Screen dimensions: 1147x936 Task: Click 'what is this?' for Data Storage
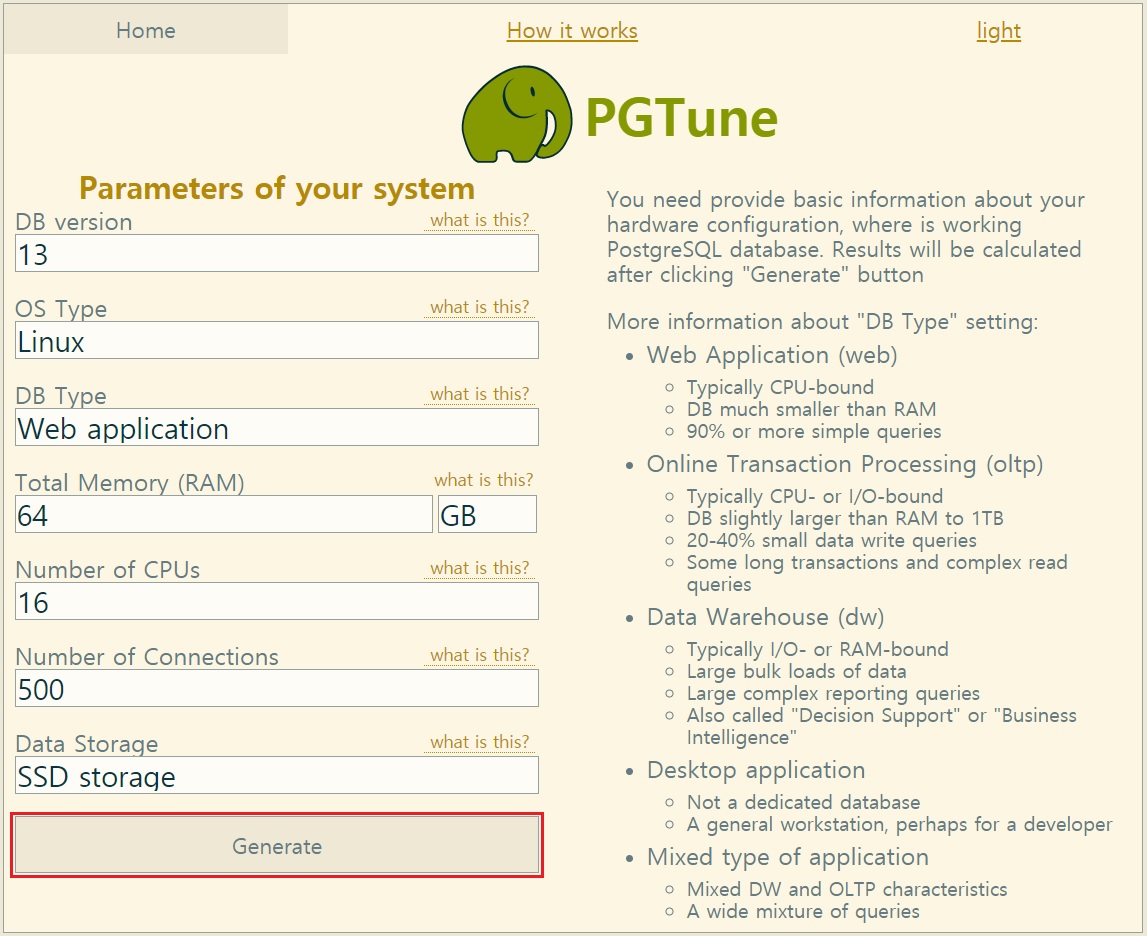(479, 742)
